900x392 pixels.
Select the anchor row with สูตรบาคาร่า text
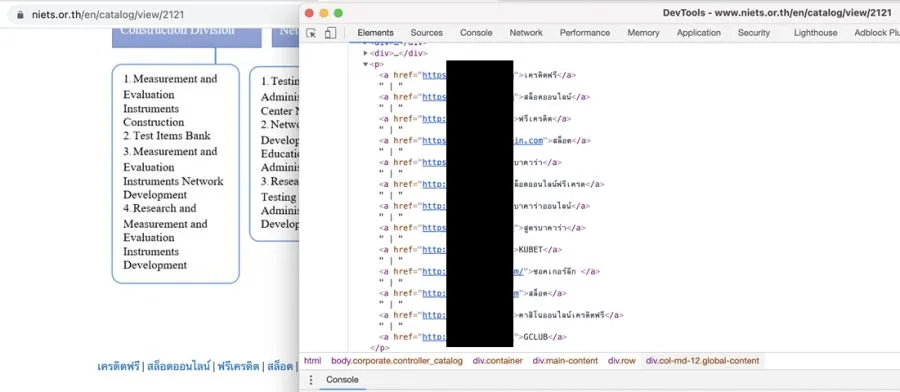[482, 228]
